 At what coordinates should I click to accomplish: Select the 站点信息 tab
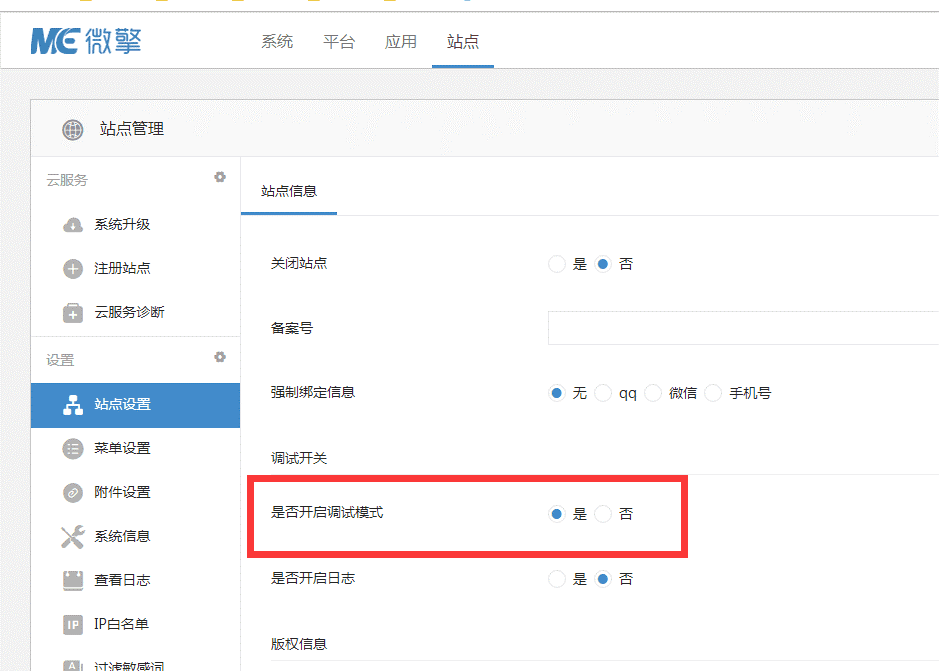[x=289, y=191]
